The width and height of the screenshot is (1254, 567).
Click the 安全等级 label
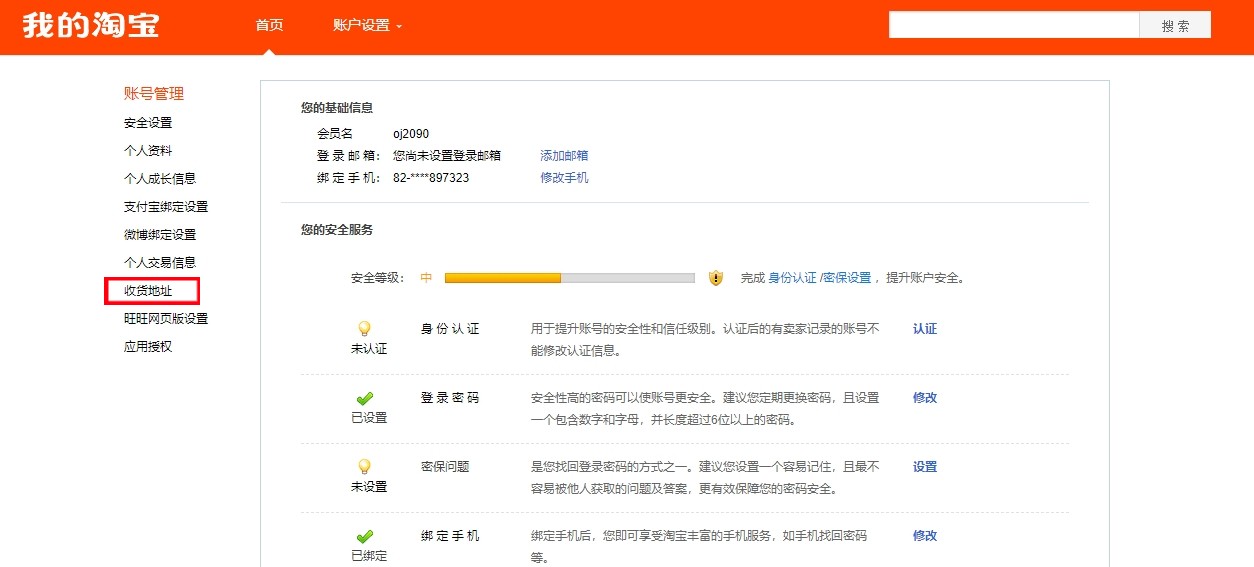click(x=378, y=278)
